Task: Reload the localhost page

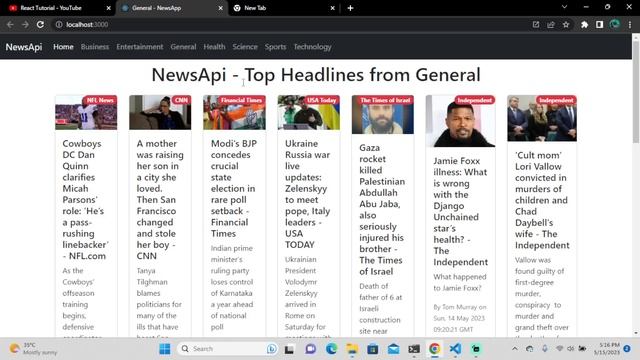Action: (x=40, y=24)
